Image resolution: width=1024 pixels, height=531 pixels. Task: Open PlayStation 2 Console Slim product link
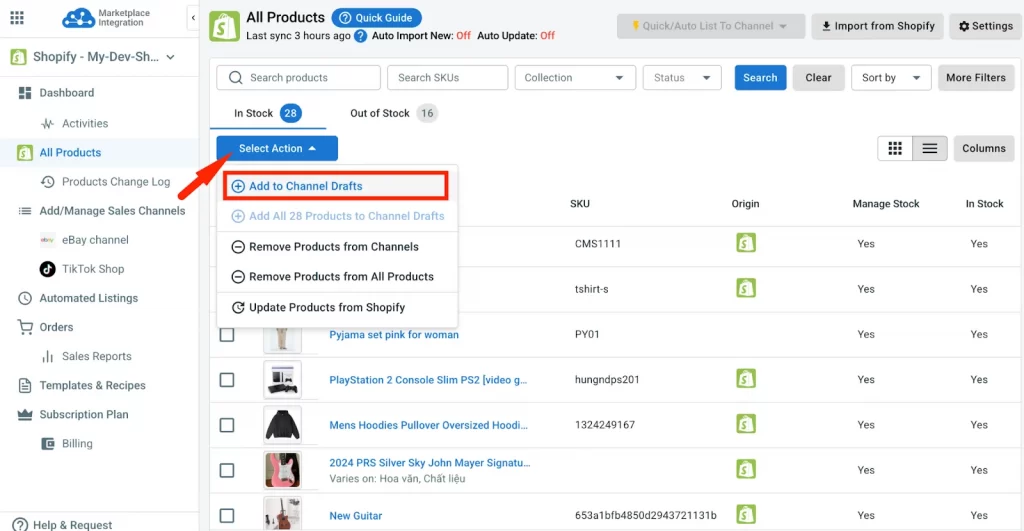(428, 379)
